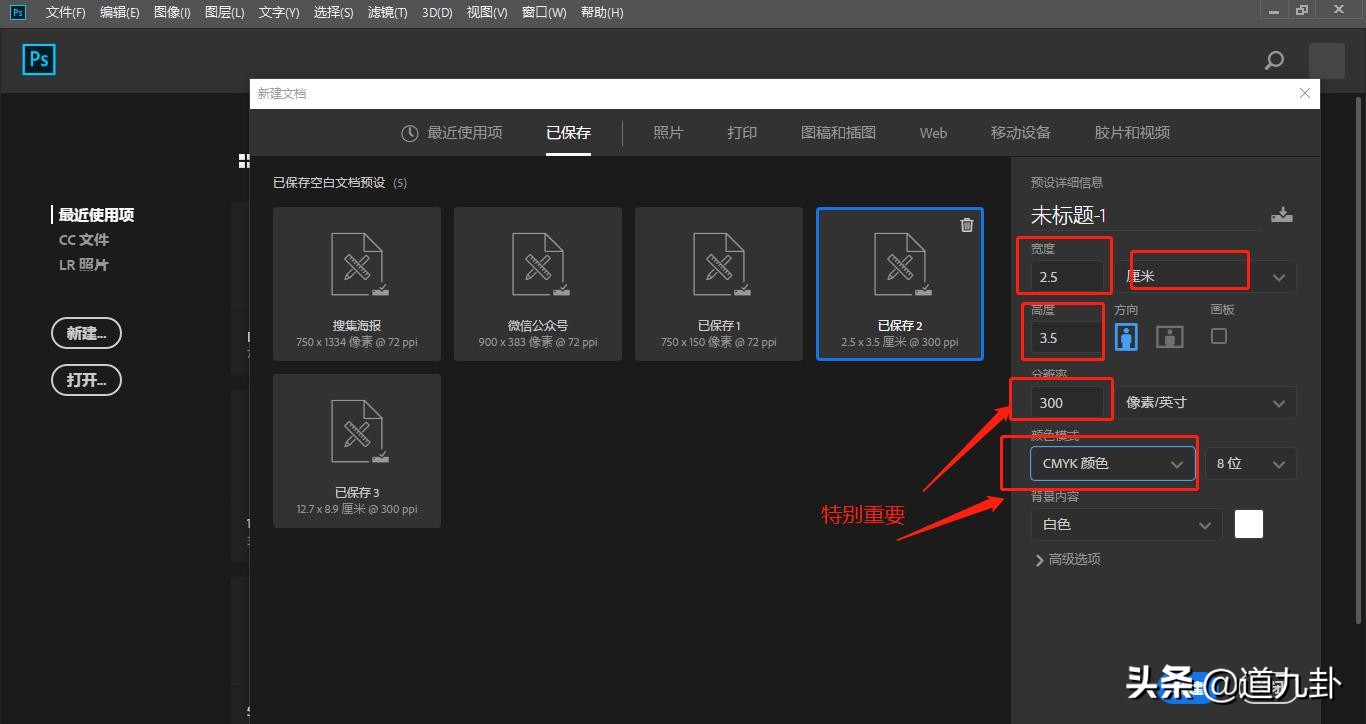Select portrait orientation under 方向
The width and height of the screenshot is (1366, 724).
coord(1125,336)
